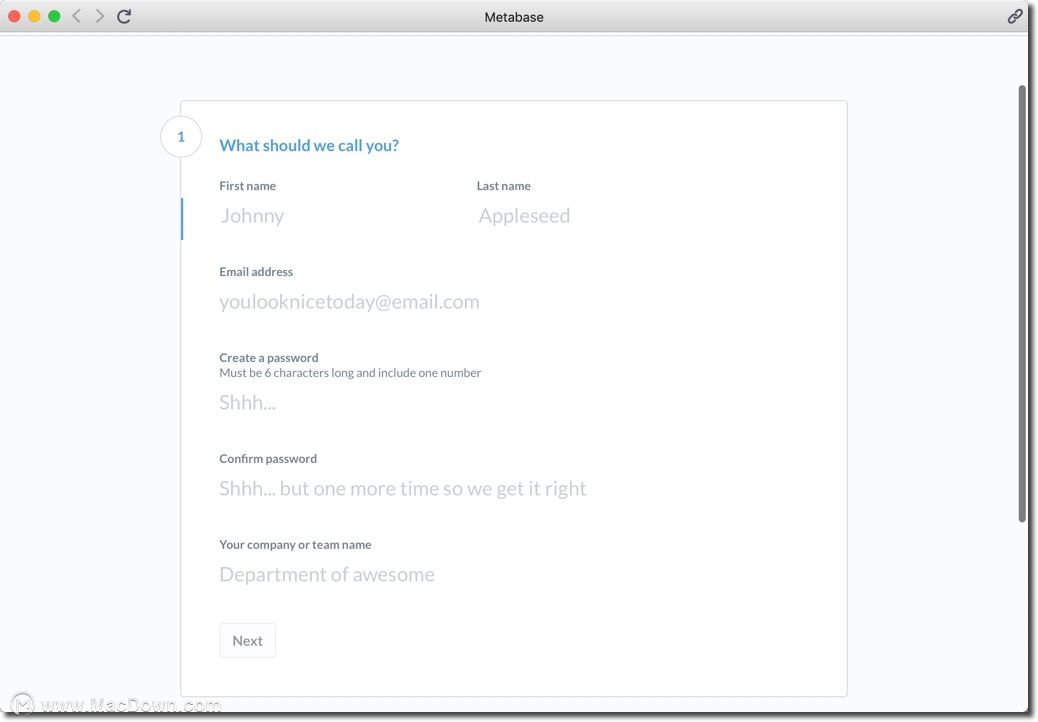
Task: Minimize the window with yellow button
Action: (x=34, y=16)
